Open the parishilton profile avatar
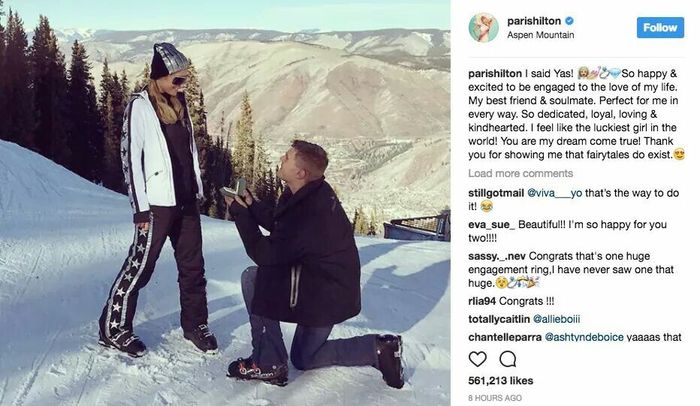Image resolution: width=700 pixels, height=406 pixels. point(483,27)
